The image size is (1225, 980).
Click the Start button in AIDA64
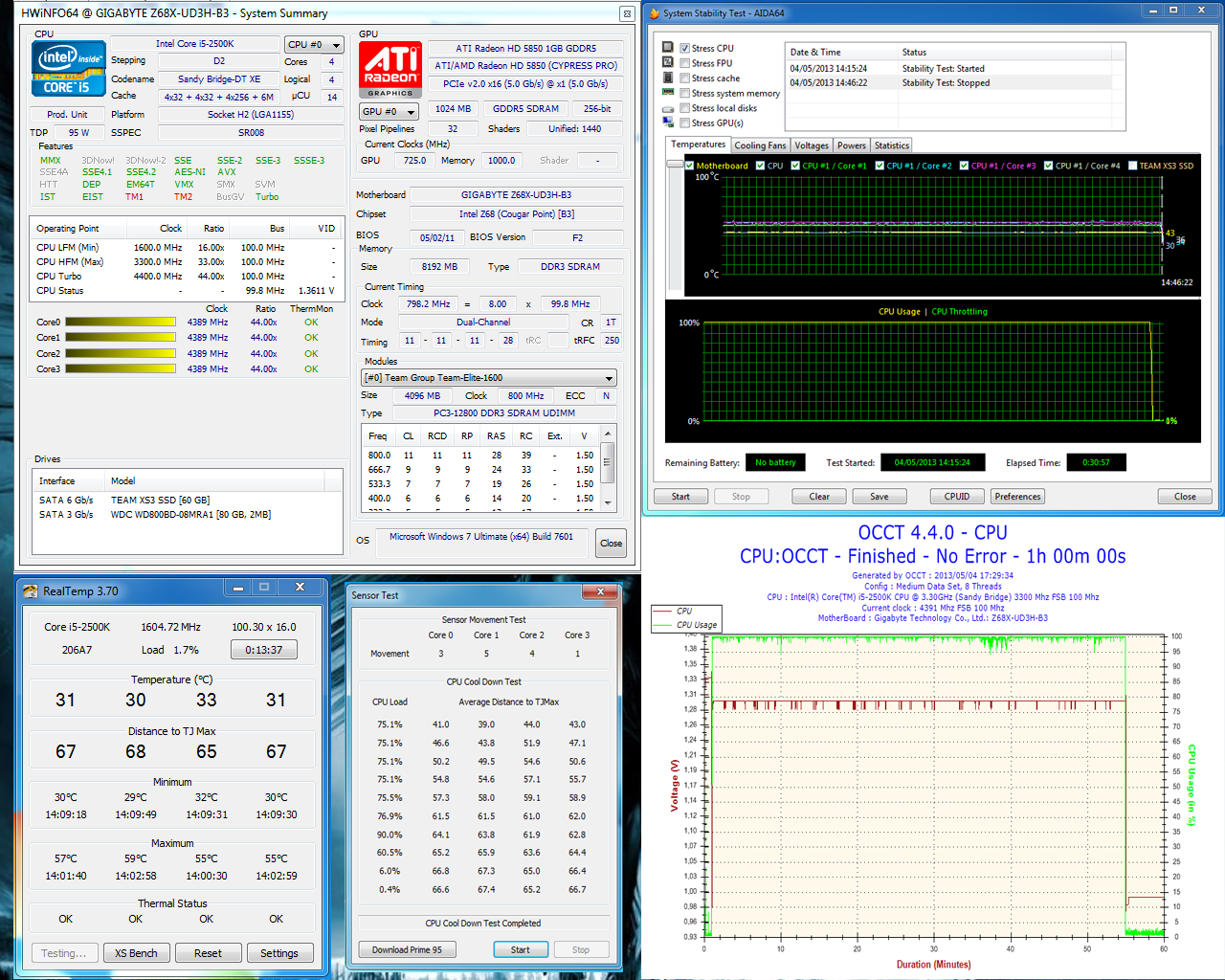click(680, 497)
